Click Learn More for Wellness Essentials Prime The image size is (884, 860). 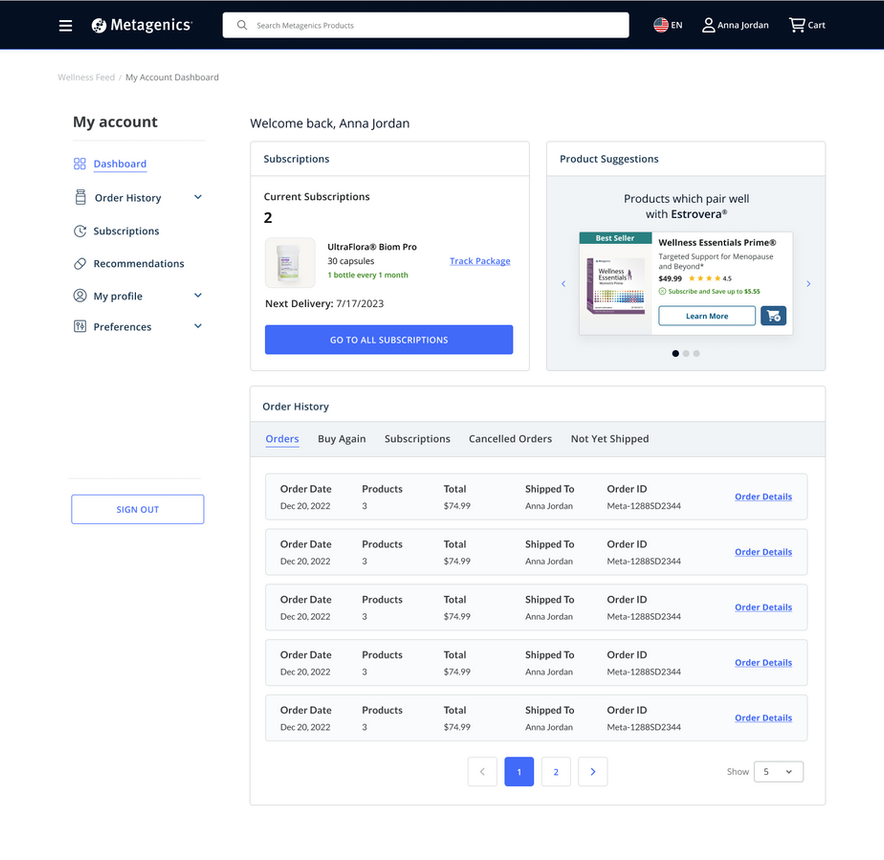[x=707, y=316]
